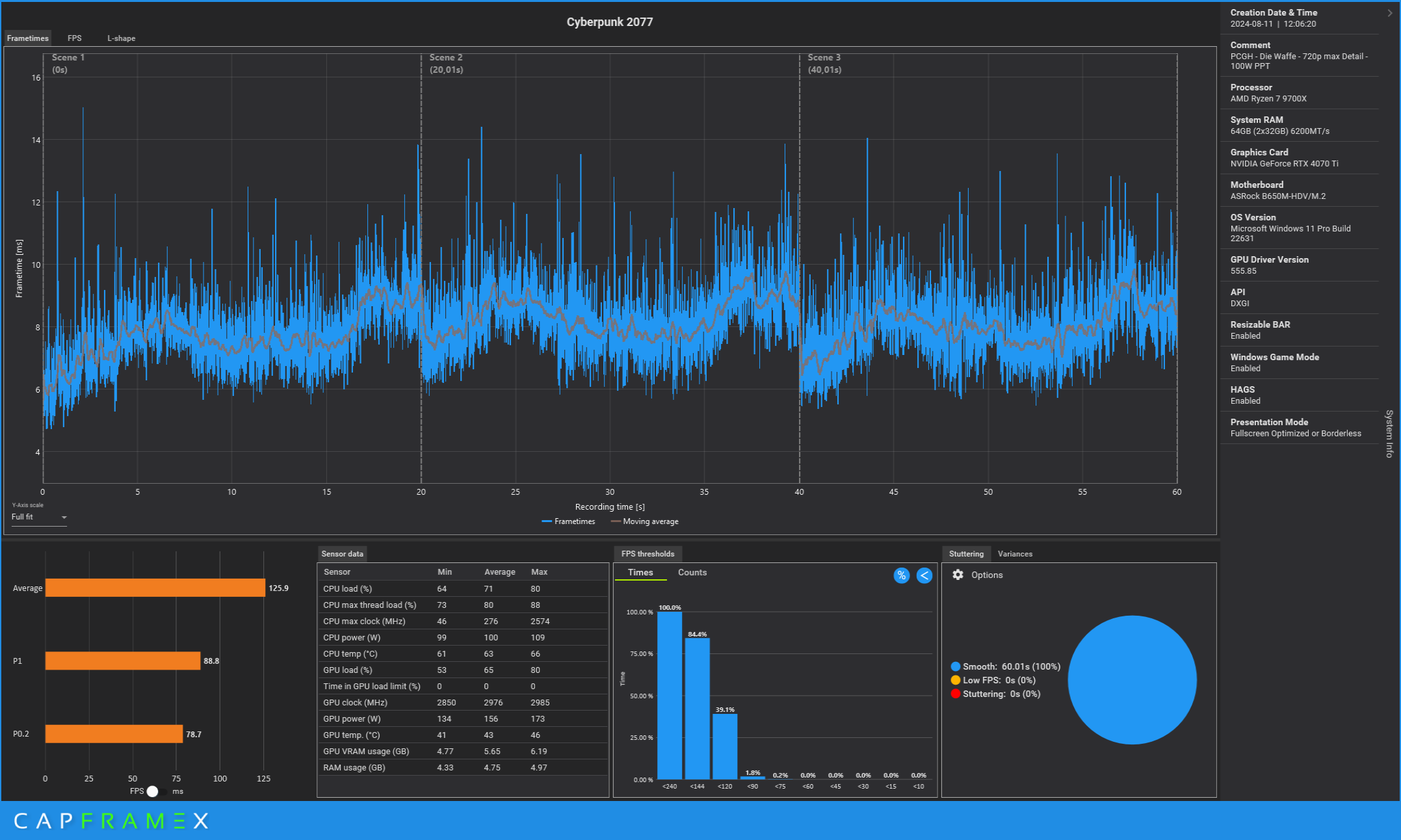
Task: Click the Cyberpunk 2077 chart title
Action: 609,22
